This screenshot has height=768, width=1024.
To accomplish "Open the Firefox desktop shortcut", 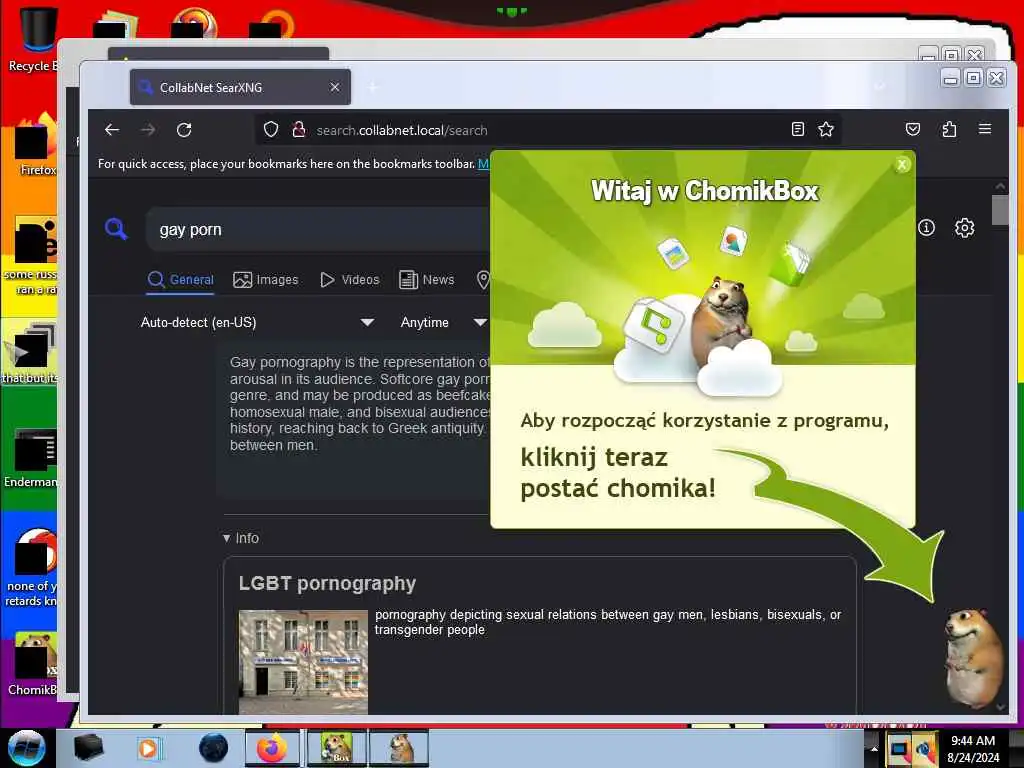I will click(x=36, y=147).
